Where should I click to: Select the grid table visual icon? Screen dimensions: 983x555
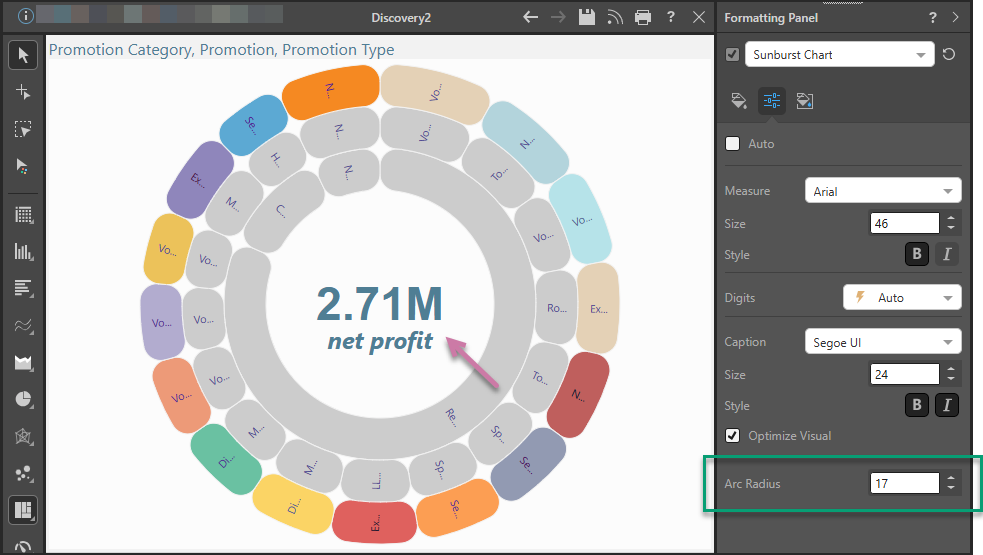23,214
